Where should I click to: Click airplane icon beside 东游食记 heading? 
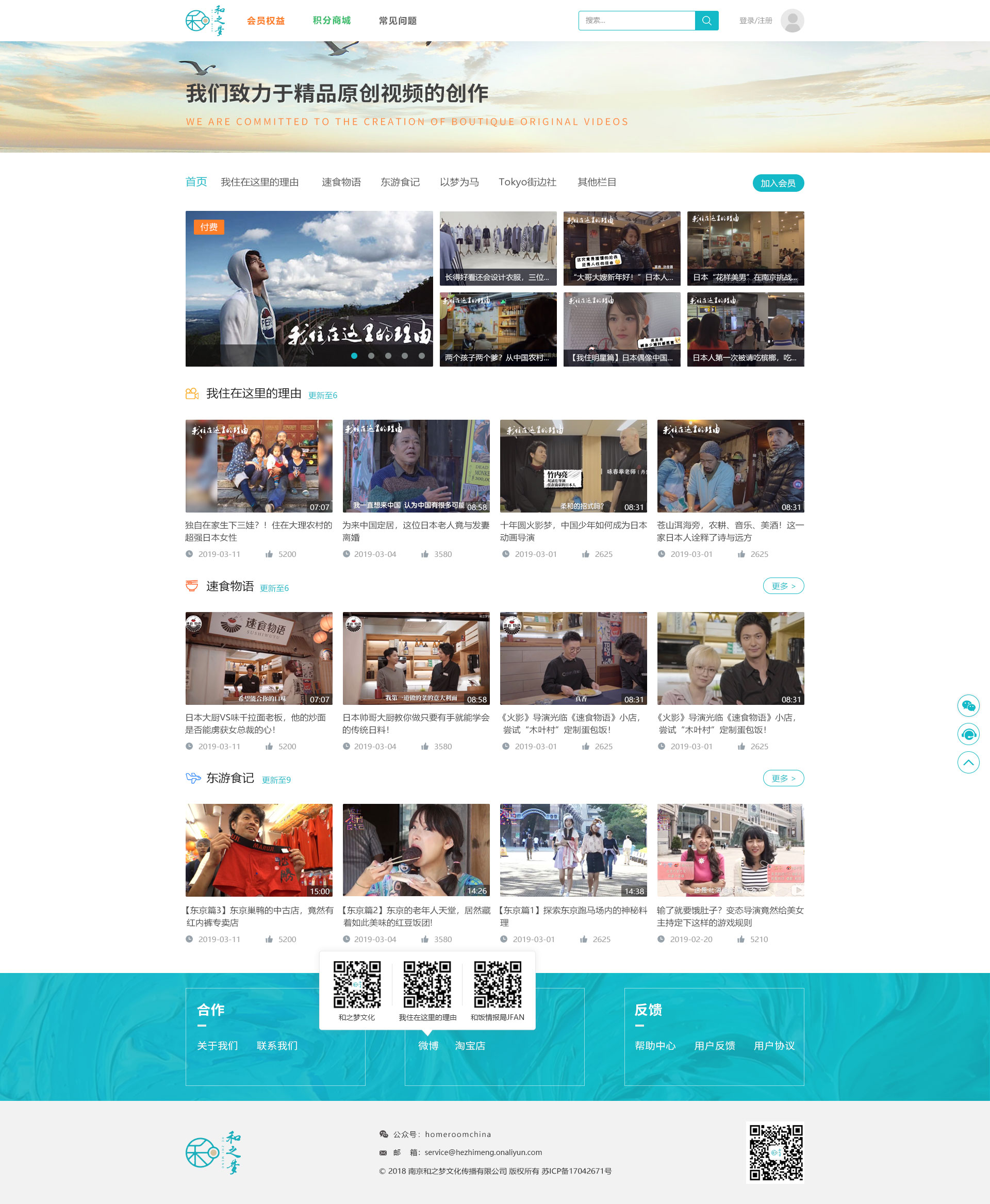click(193, 778)
